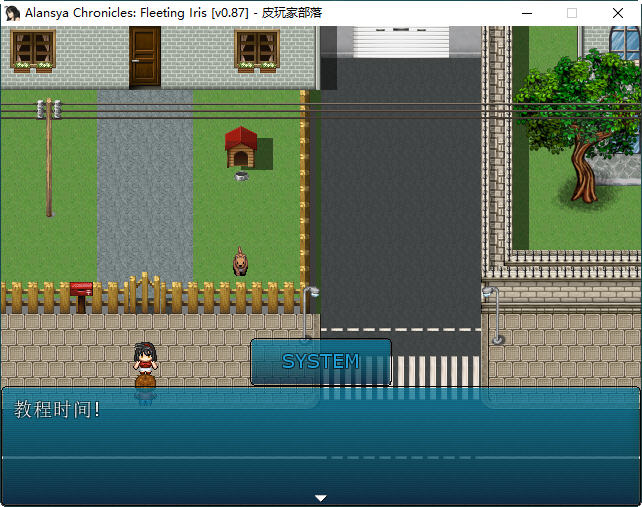642x507 pixels.
Task: Click the wooden front door of house
Action: [145, 56]
